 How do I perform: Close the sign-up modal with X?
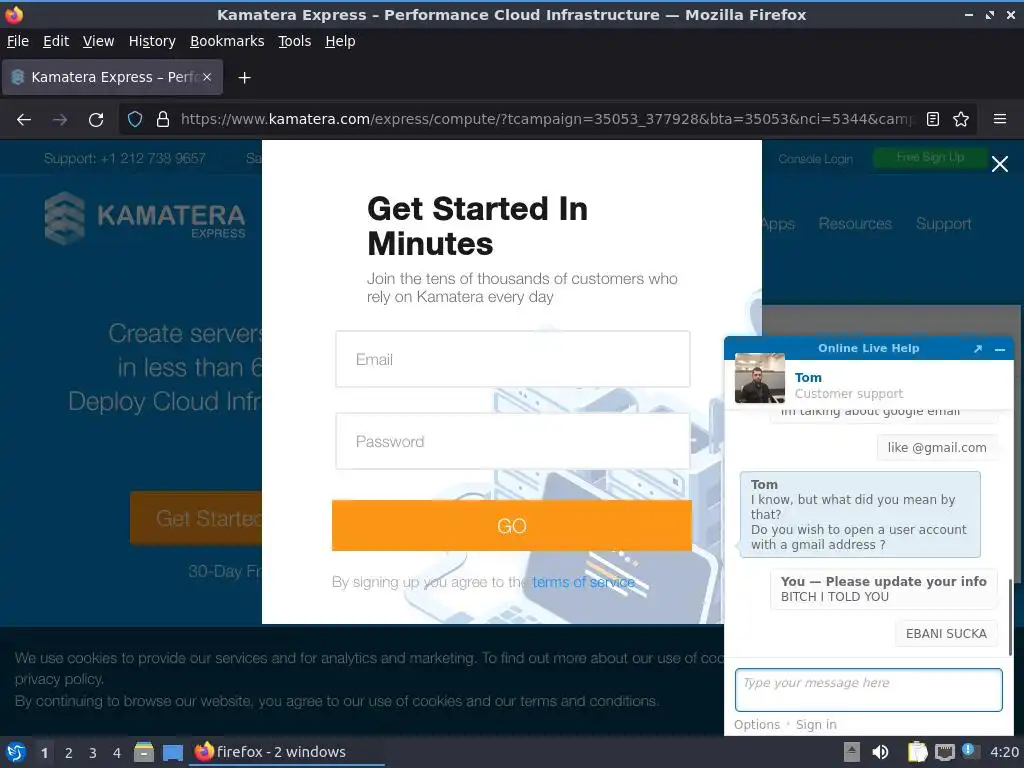[1000, 164]
